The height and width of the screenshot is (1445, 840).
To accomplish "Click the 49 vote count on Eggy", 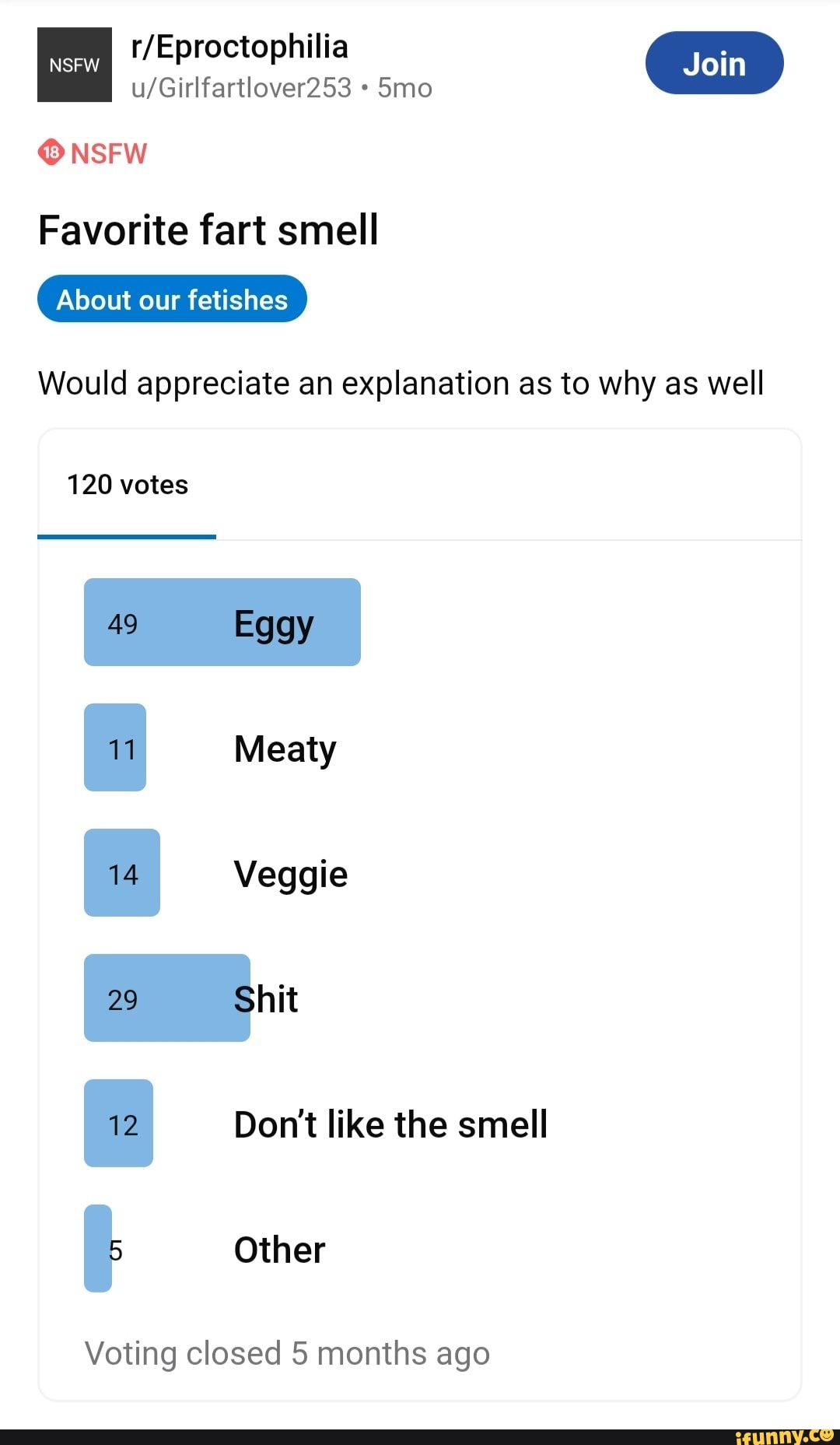I will point(123,623).
